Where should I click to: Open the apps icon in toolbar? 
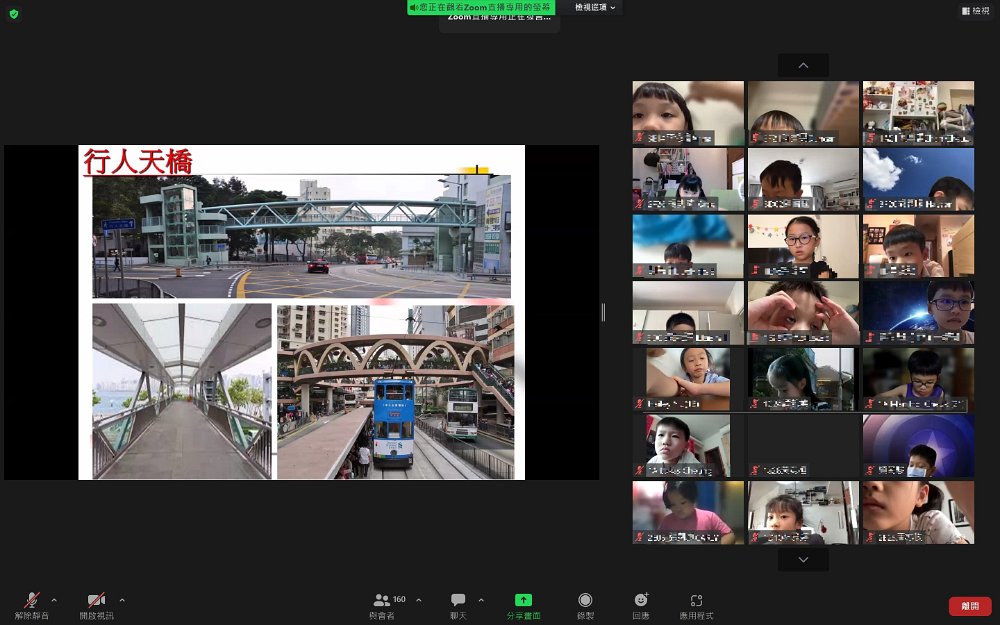697,601
